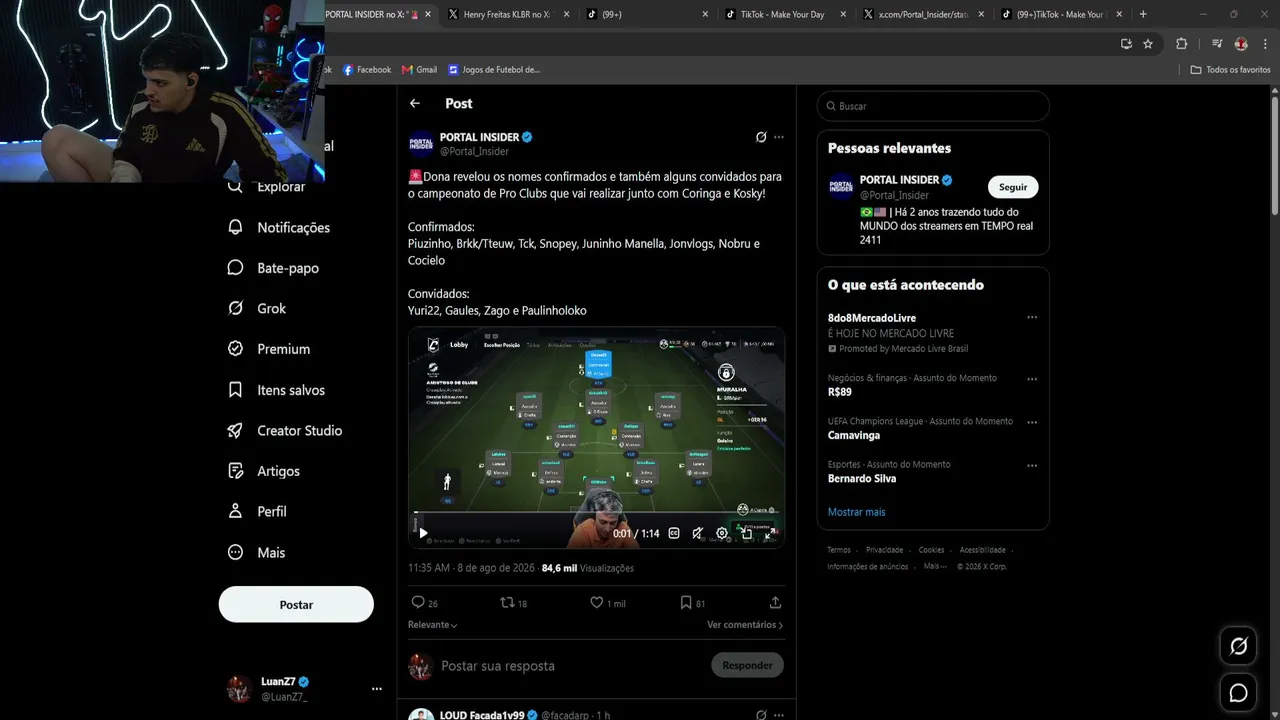The height and width of the screenshot is (720, 1280).
Task: Switch to x.com/Portal_Insider tab
Action: (921, 14)
